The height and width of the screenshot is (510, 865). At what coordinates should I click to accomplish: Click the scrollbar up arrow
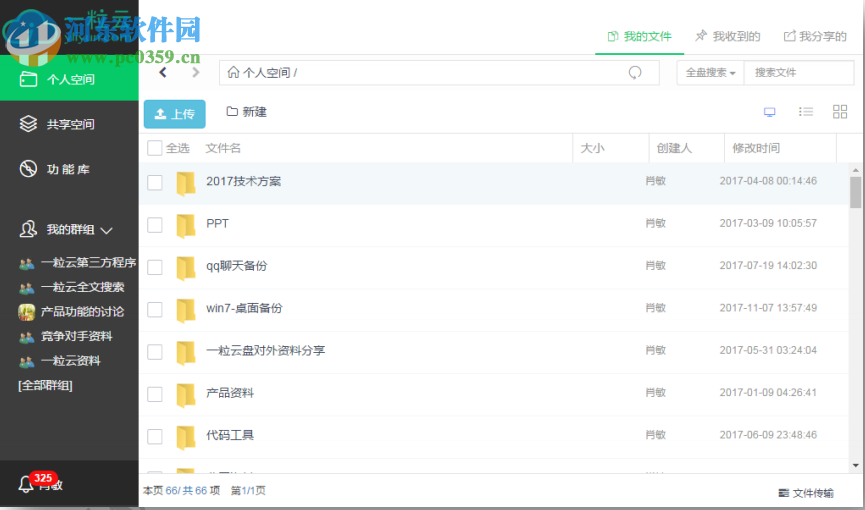point(855,171)
